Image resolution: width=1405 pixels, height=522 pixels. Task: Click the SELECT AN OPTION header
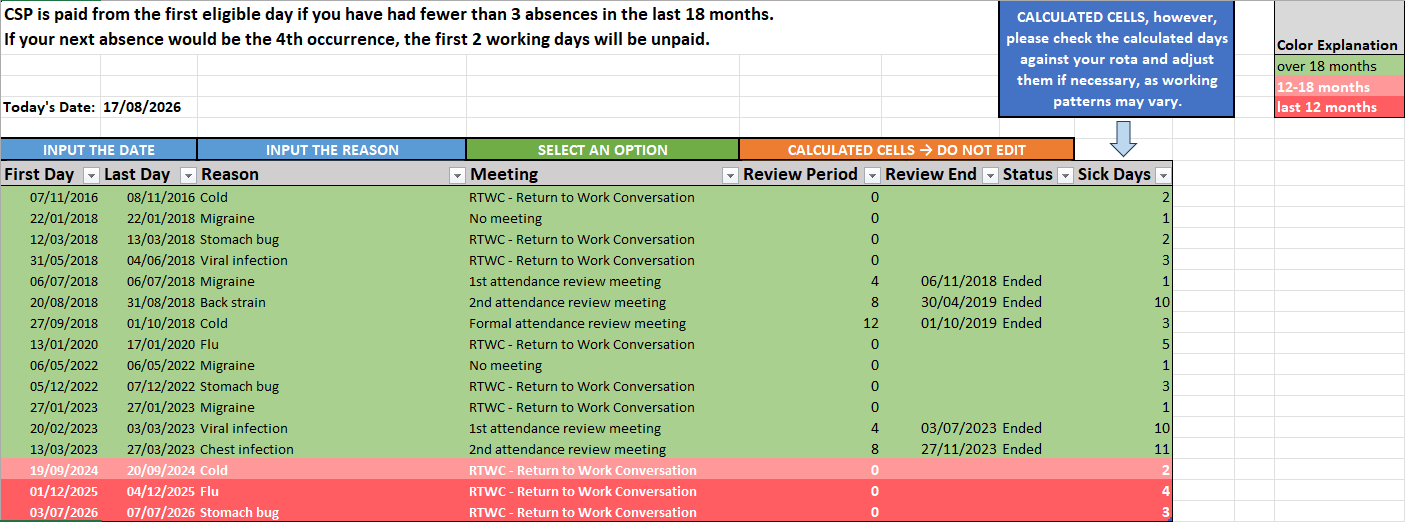pos(602,150)
